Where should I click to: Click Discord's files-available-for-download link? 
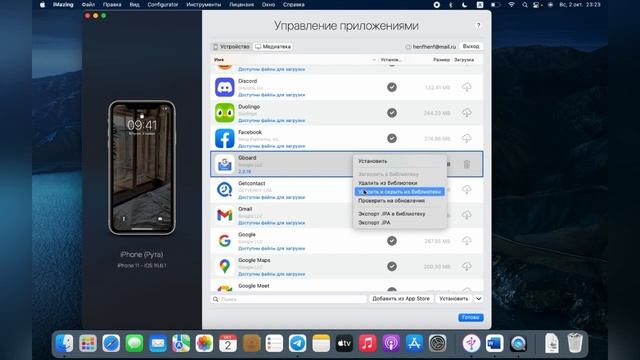(271, 95)
